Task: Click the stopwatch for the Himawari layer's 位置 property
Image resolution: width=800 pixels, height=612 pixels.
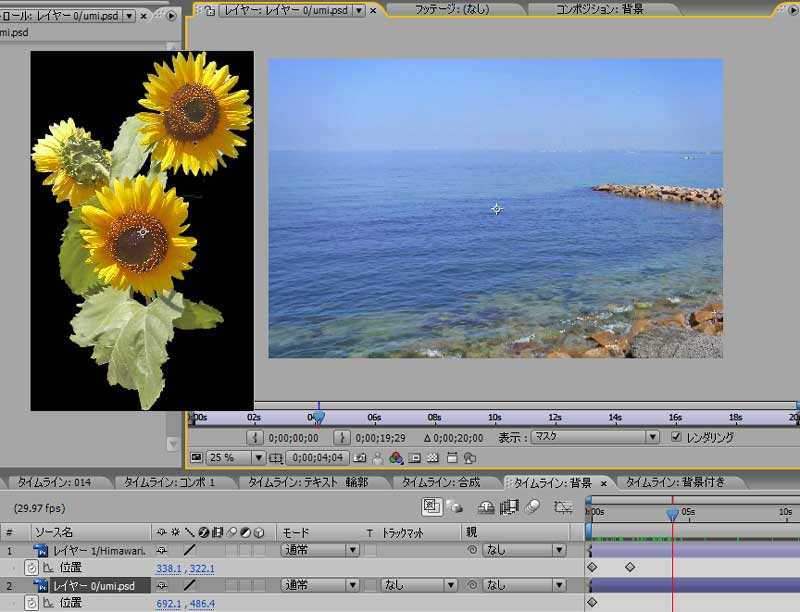Action: pyautogui.click(x=31, y=565)
